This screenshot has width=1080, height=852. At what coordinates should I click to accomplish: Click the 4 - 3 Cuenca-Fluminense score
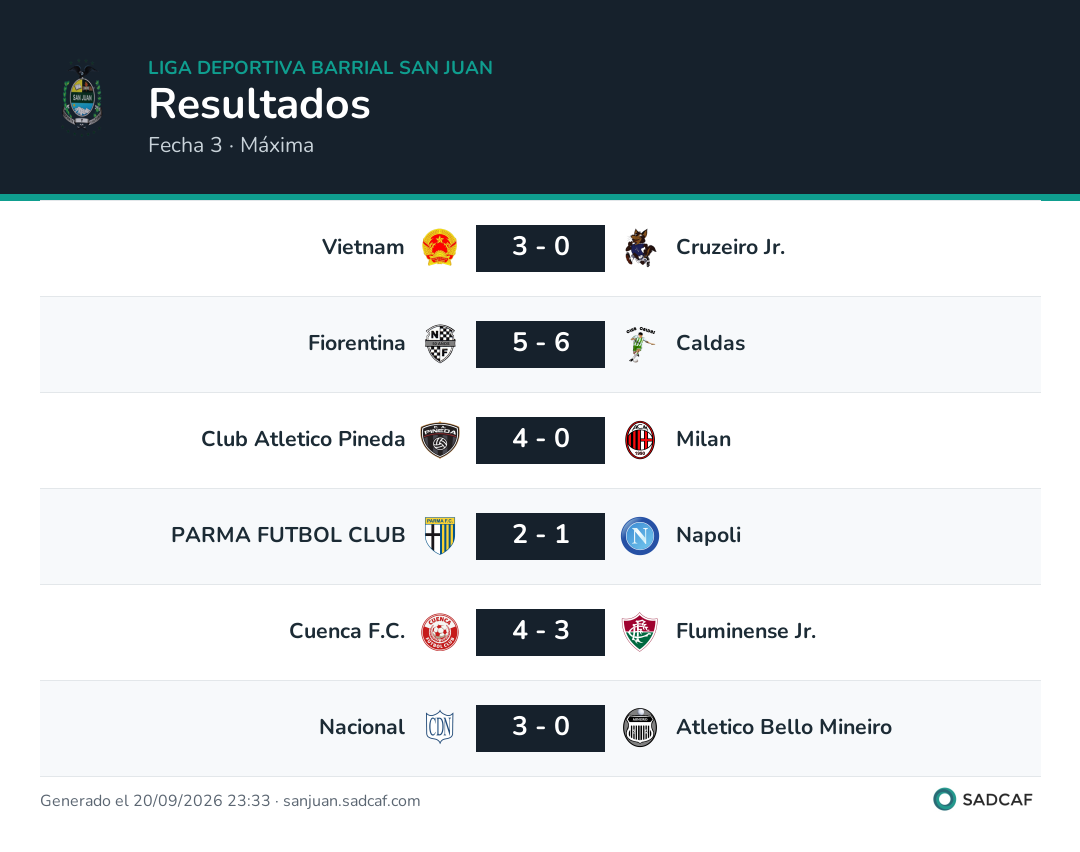pos(540,632)
